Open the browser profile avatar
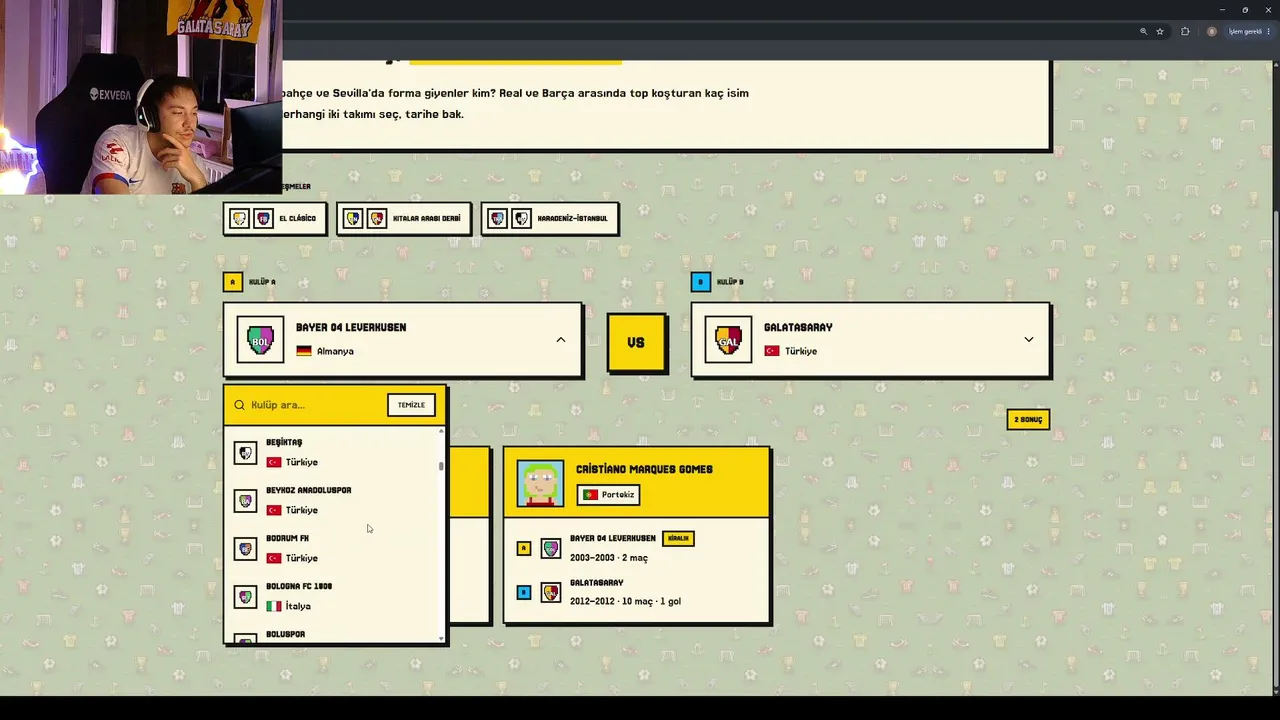The height and width of the screenshot is (720, 1280). pyautogui.click(x=1212, y=31)
